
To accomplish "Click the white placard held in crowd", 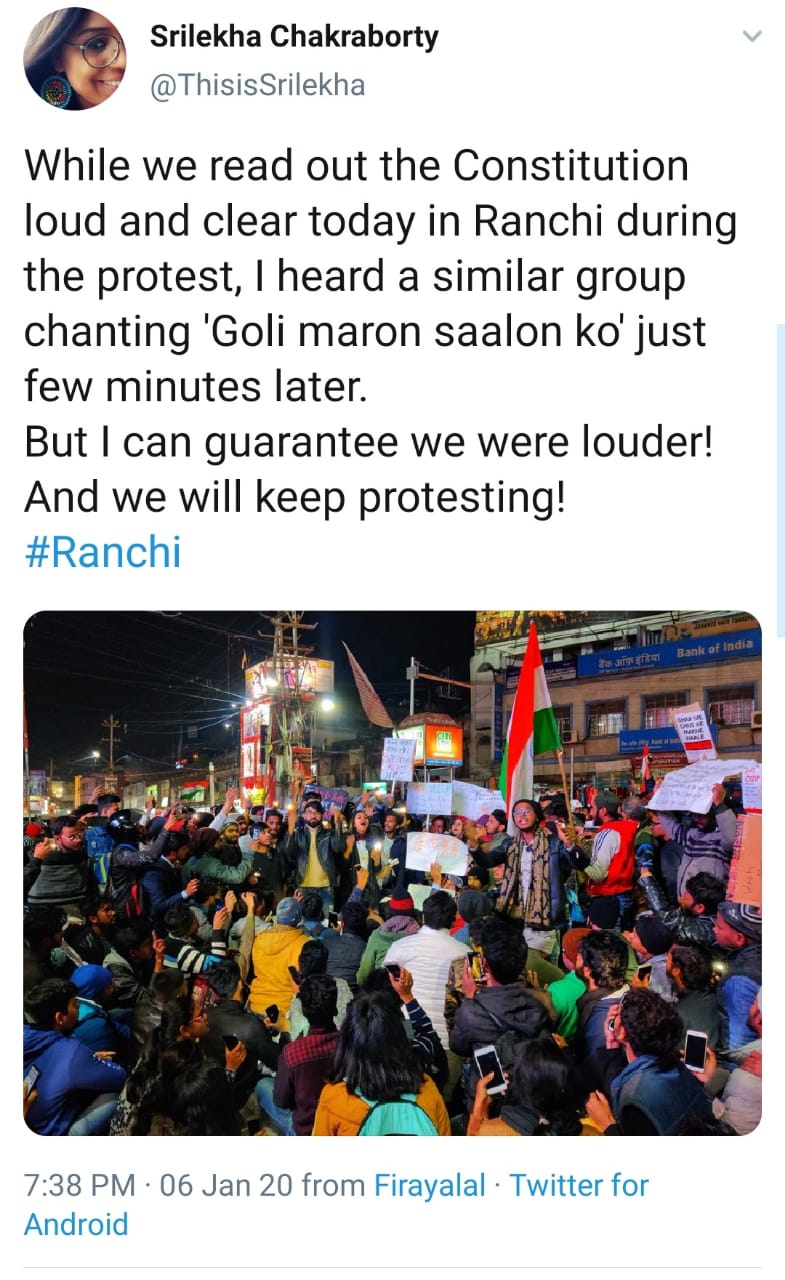I will click(x=437, y=853).
